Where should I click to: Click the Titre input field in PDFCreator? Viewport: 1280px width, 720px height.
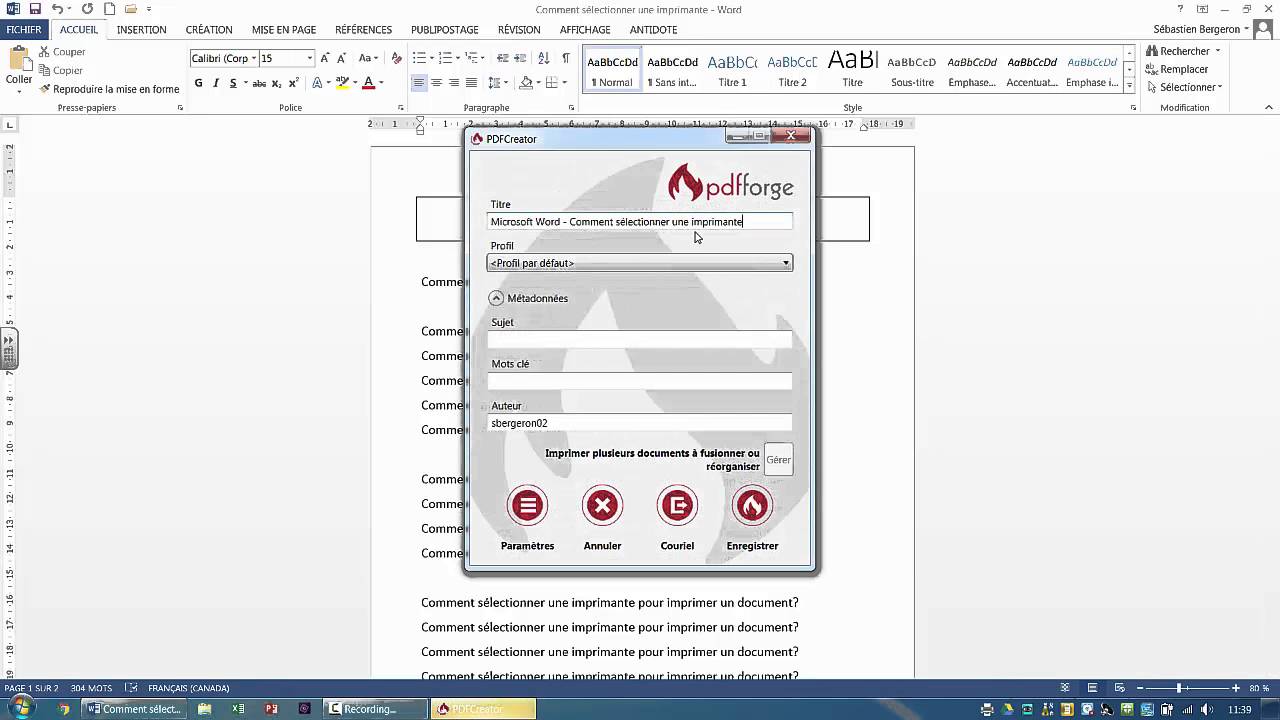click(640, 222)
